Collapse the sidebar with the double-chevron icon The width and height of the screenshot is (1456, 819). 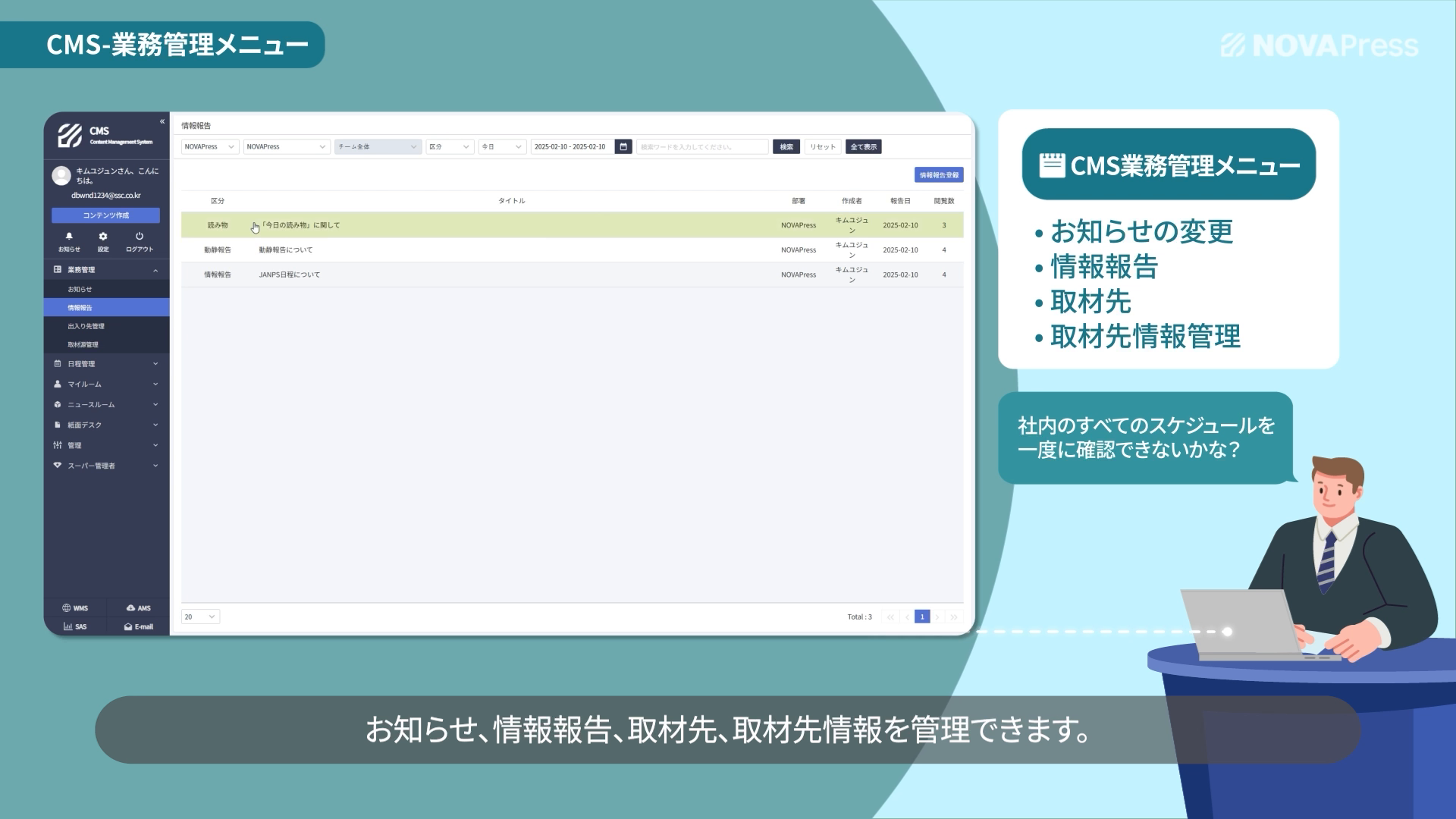coord(162,121)
